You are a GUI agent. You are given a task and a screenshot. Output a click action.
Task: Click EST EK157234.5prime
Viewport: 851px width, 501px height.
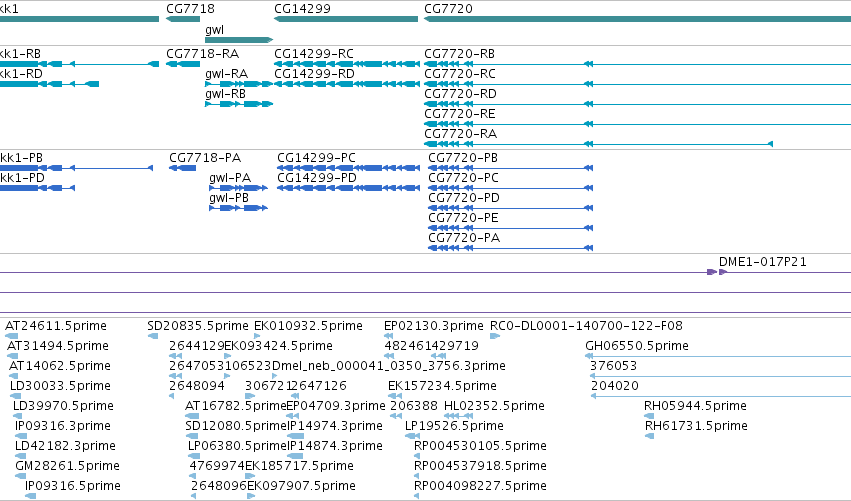tap(442, 386)
